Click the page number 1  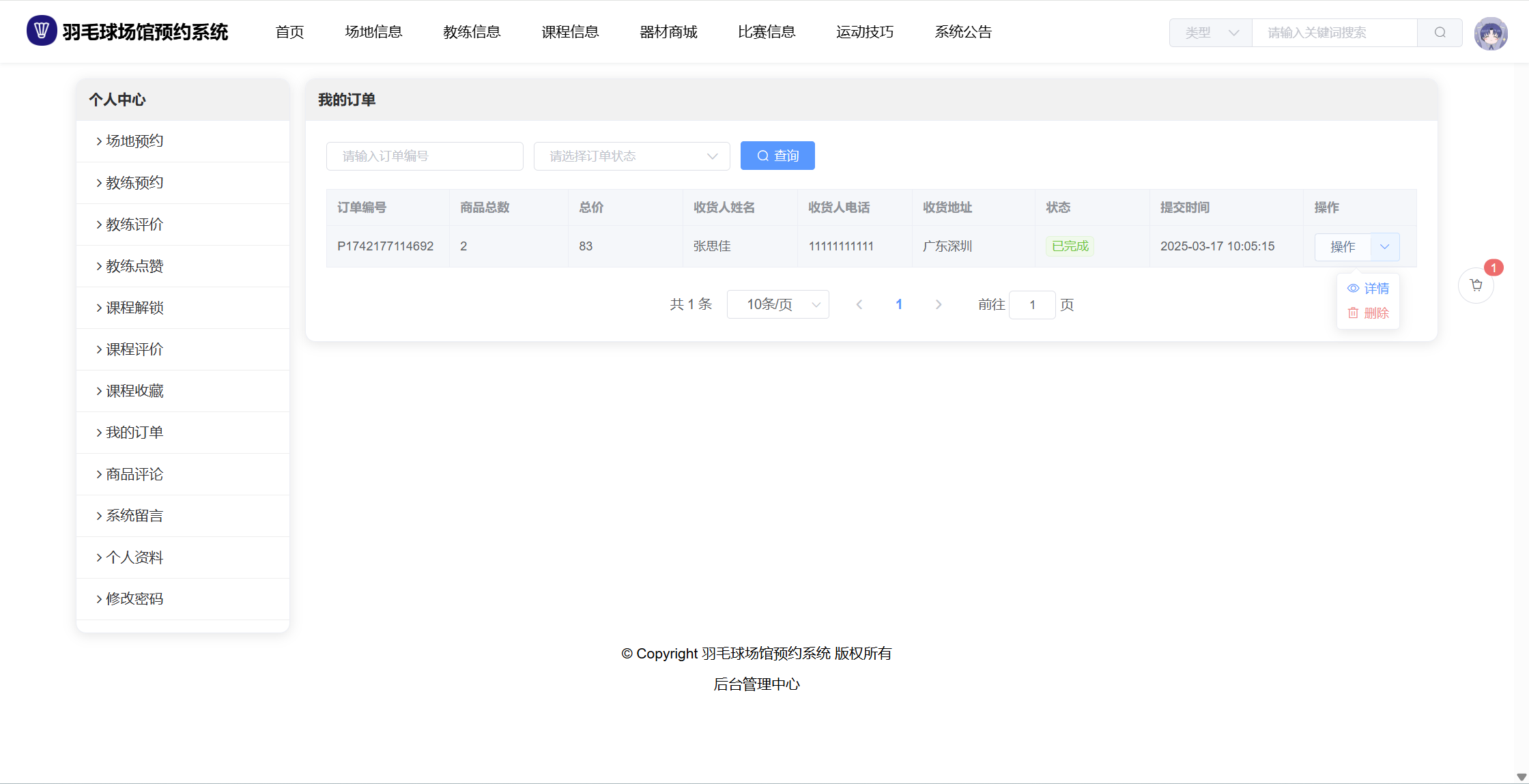click(x=899, y=304)
